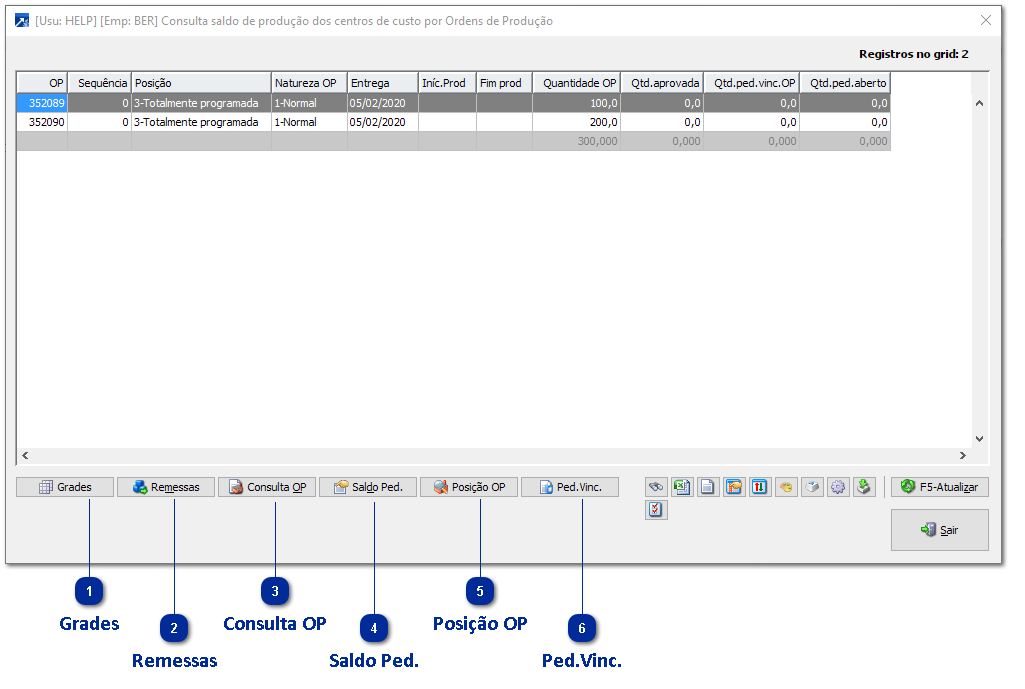Click the horizontal scrollbar left arrow
This screenshot has width=1025, height=689.
[25, 456]
